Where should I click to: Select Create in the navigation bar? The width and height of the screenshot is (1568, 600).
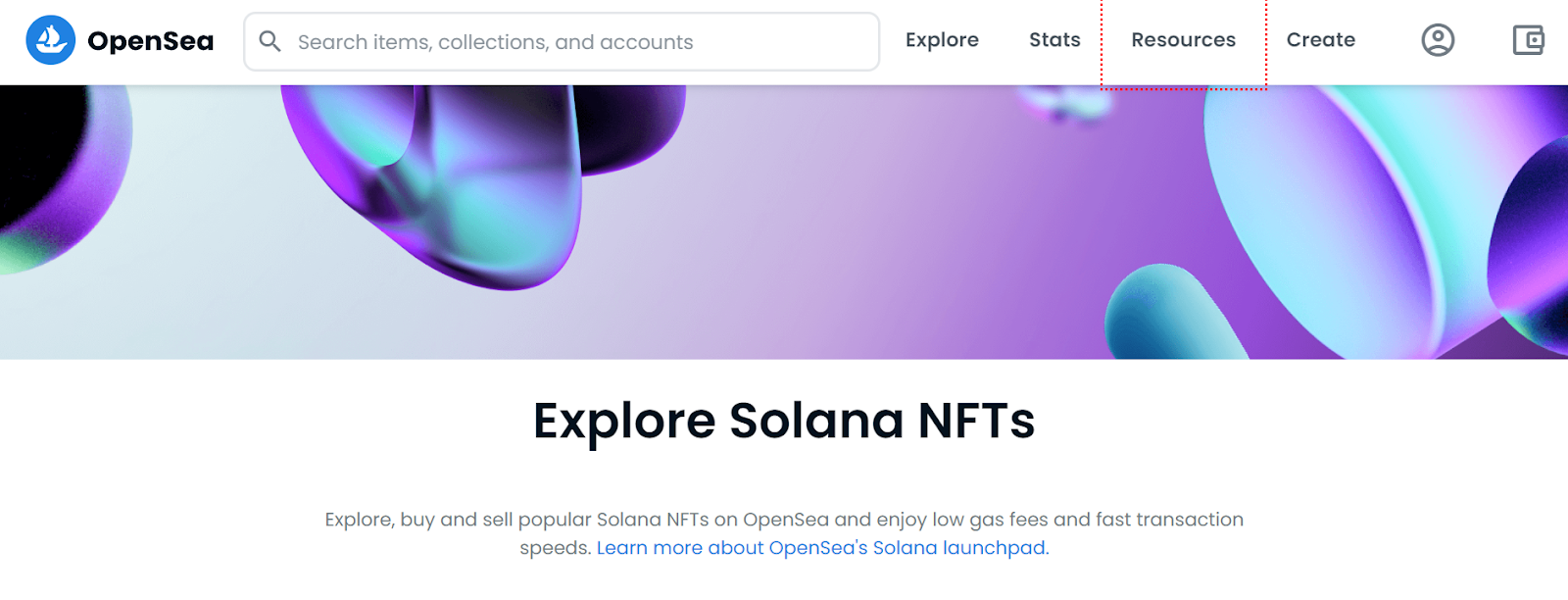click(x=1320, y=40)
